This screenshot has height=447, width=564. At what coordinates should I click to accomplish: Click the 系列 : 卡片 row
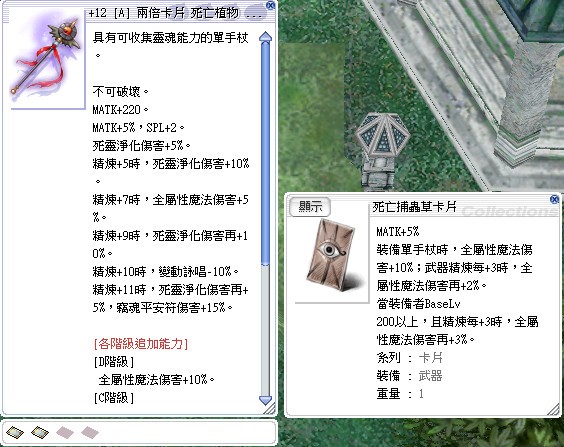[x=409, y=358]
